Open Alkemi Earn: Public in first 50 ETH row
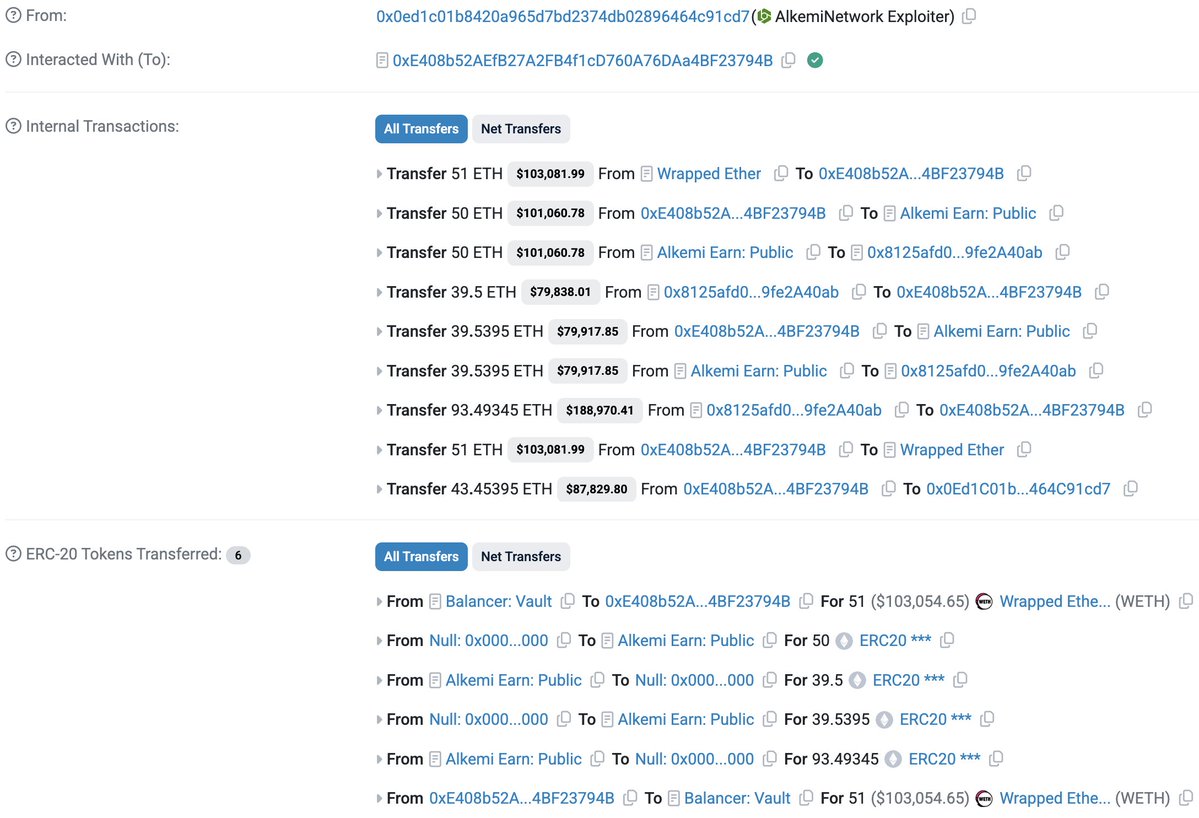Viewport: 1199px width, 818px height. tap(968, 213)
